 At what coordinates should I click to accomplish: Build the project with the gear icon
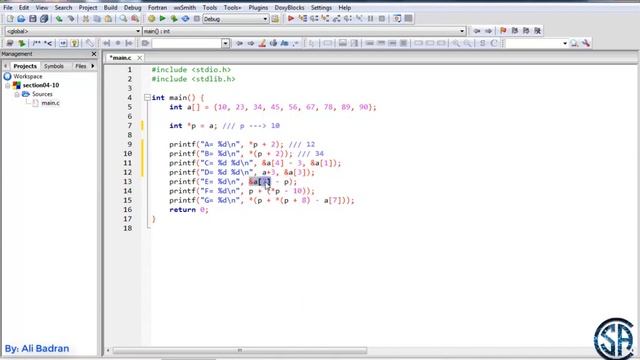point(151,19)
